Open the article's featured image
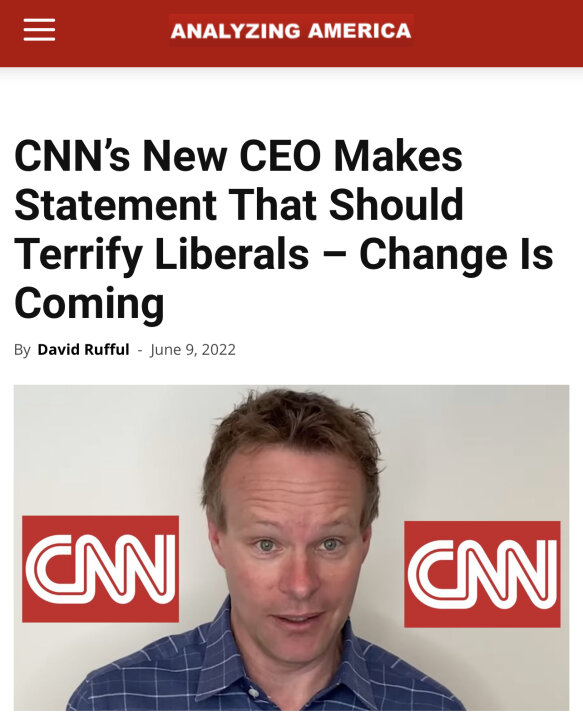This screenshot has width=583, height=720. (292, 547)
